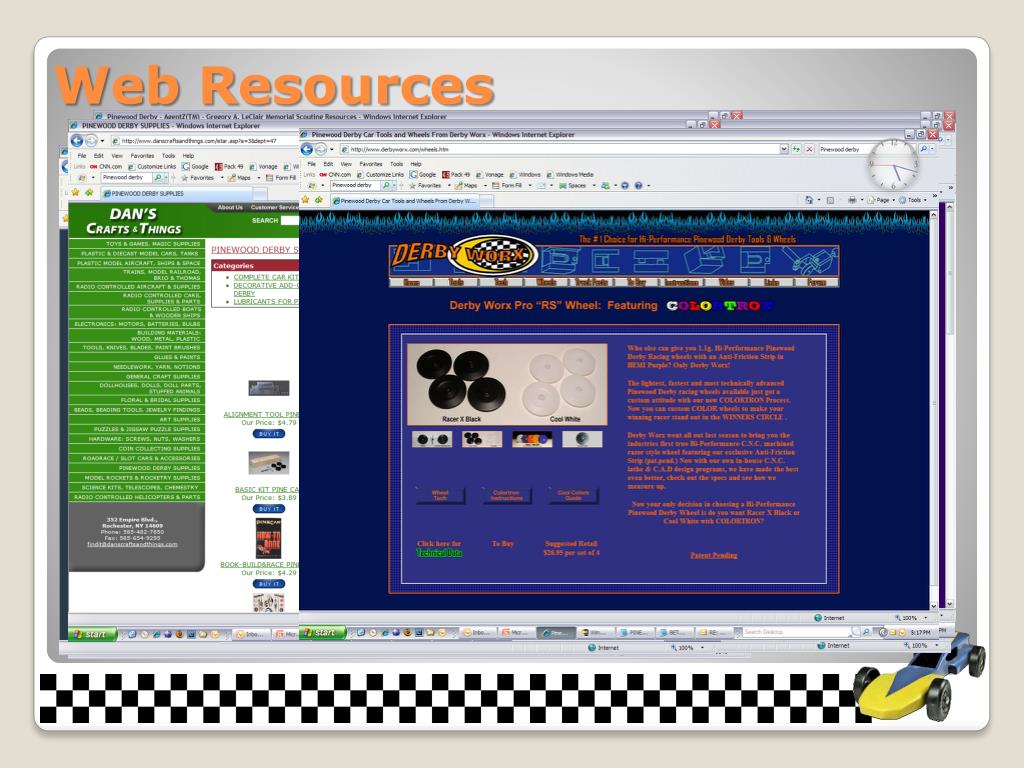
Task: Click desktop clock gadget over Derby Worx window
Action: pos(893,165)
